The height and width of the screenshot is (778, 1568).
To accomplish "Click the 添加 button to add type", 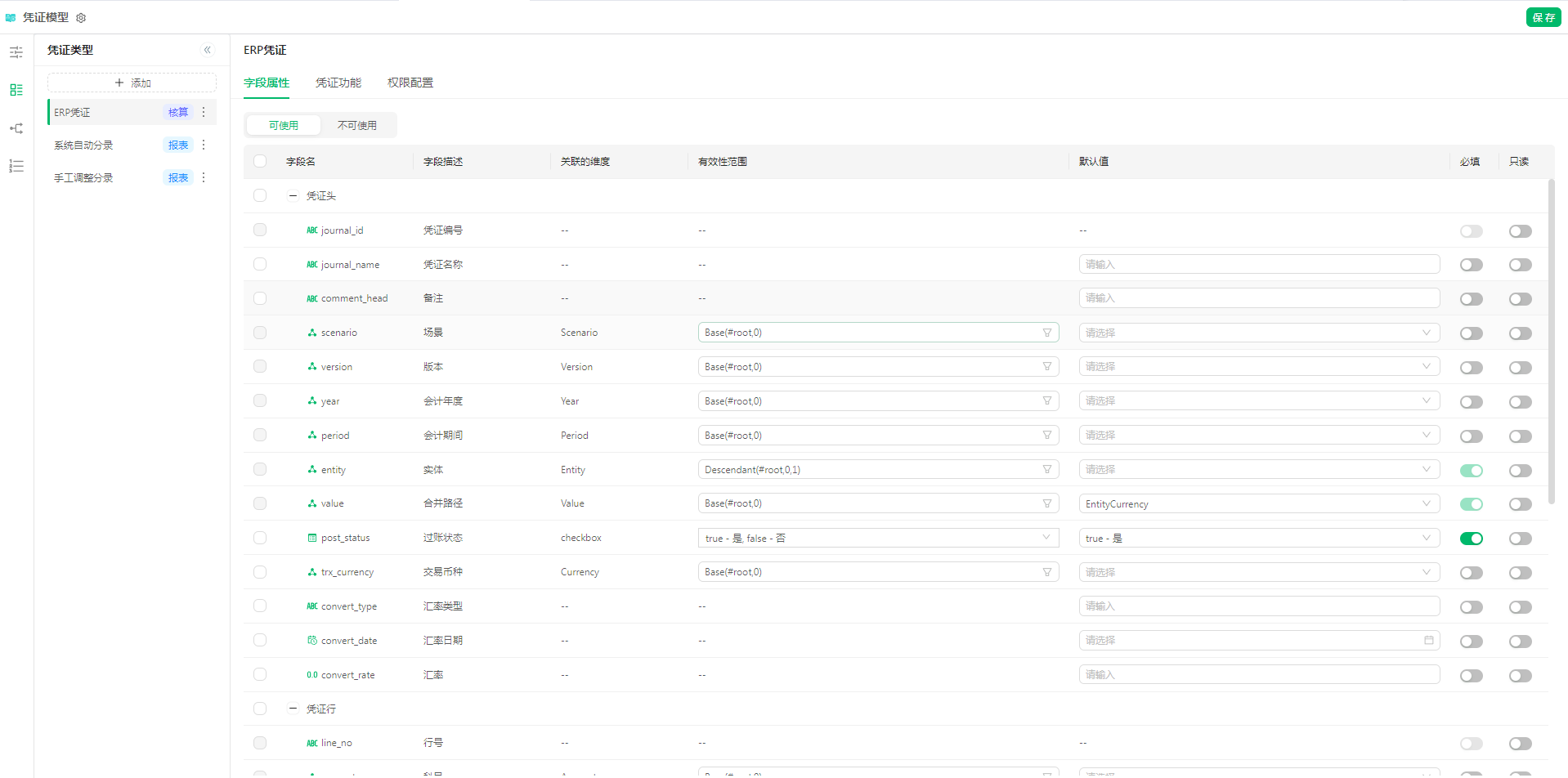I will (x=132, y=83).
